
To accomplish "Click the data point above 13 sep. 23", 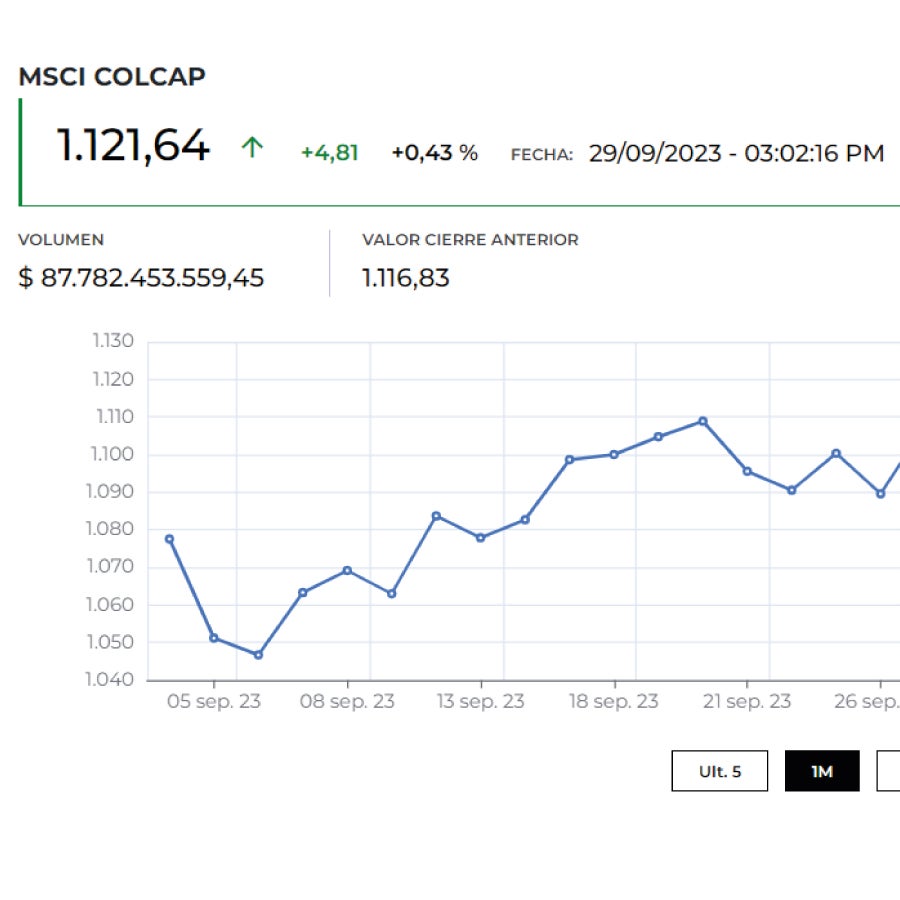I will (x=480, y=537).
